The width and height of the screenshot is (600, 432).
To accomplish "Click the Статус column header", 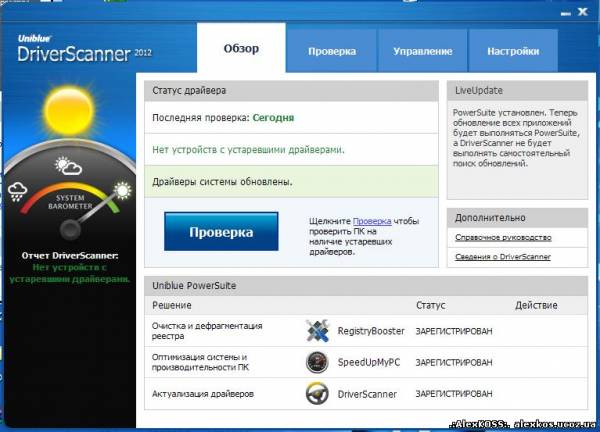I will [430, 305].
